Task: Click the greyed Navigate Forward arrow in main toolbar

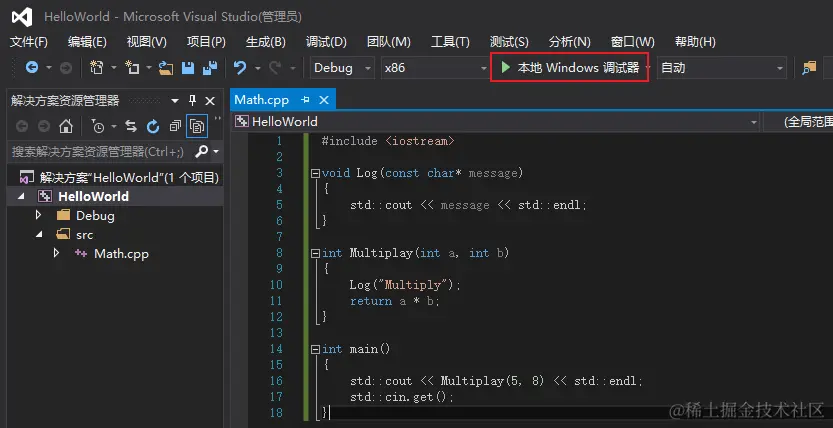Action: pyautogui.click(x=66, y=67)
